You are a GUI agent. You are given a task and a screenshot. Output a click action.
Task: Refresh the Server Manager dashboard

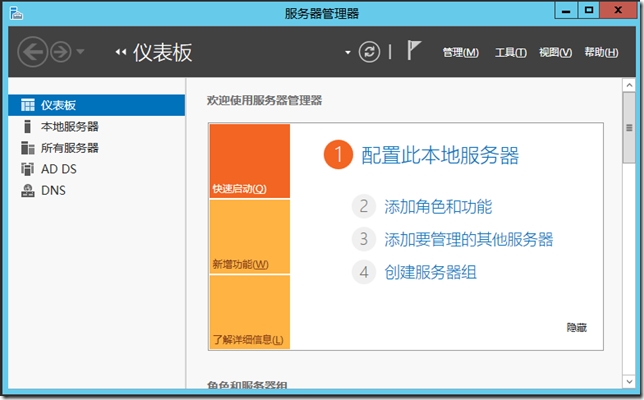(369, 52)
